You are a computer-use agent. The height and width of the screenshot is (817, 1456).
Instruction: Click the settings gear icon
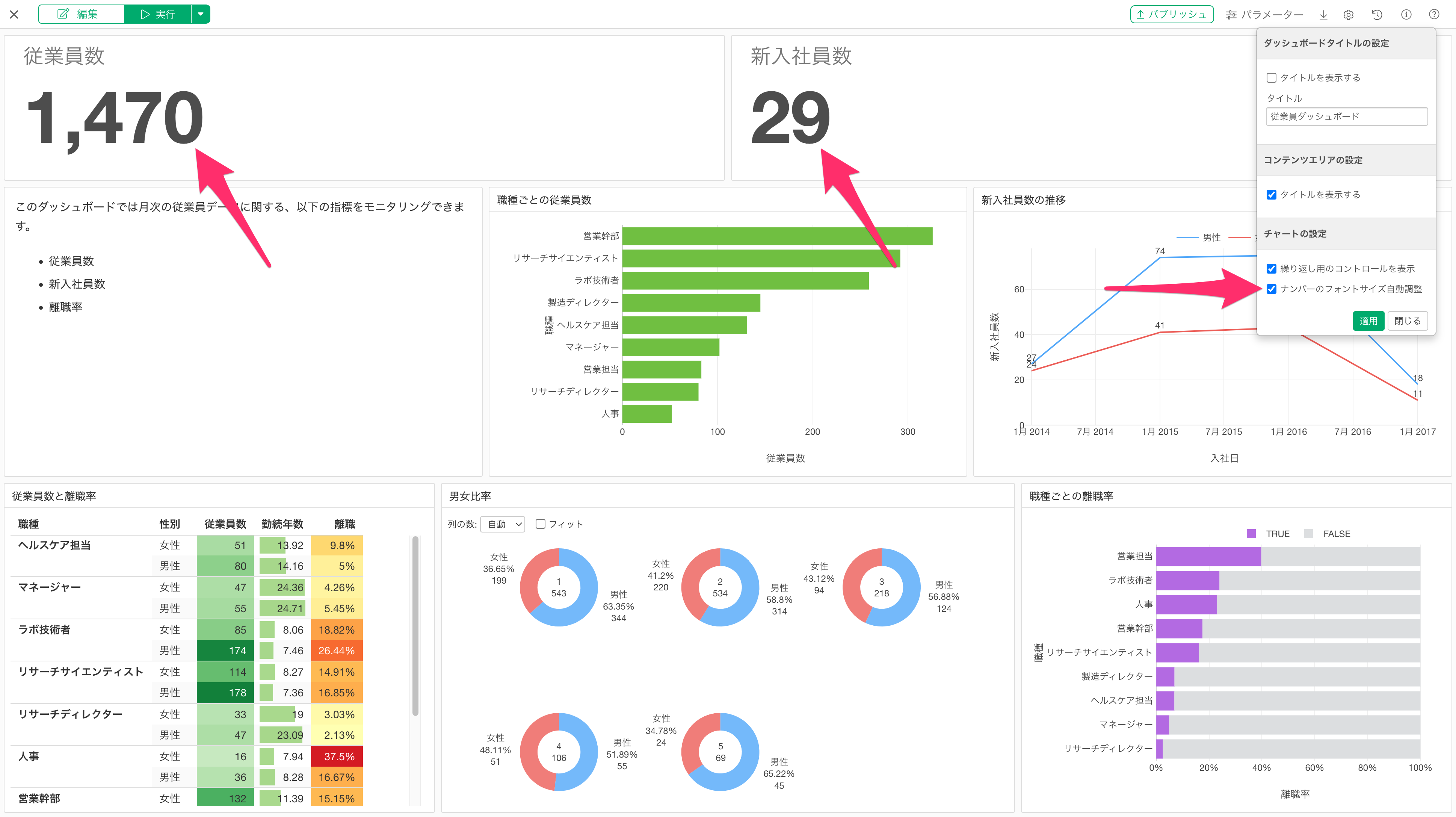1349,15
